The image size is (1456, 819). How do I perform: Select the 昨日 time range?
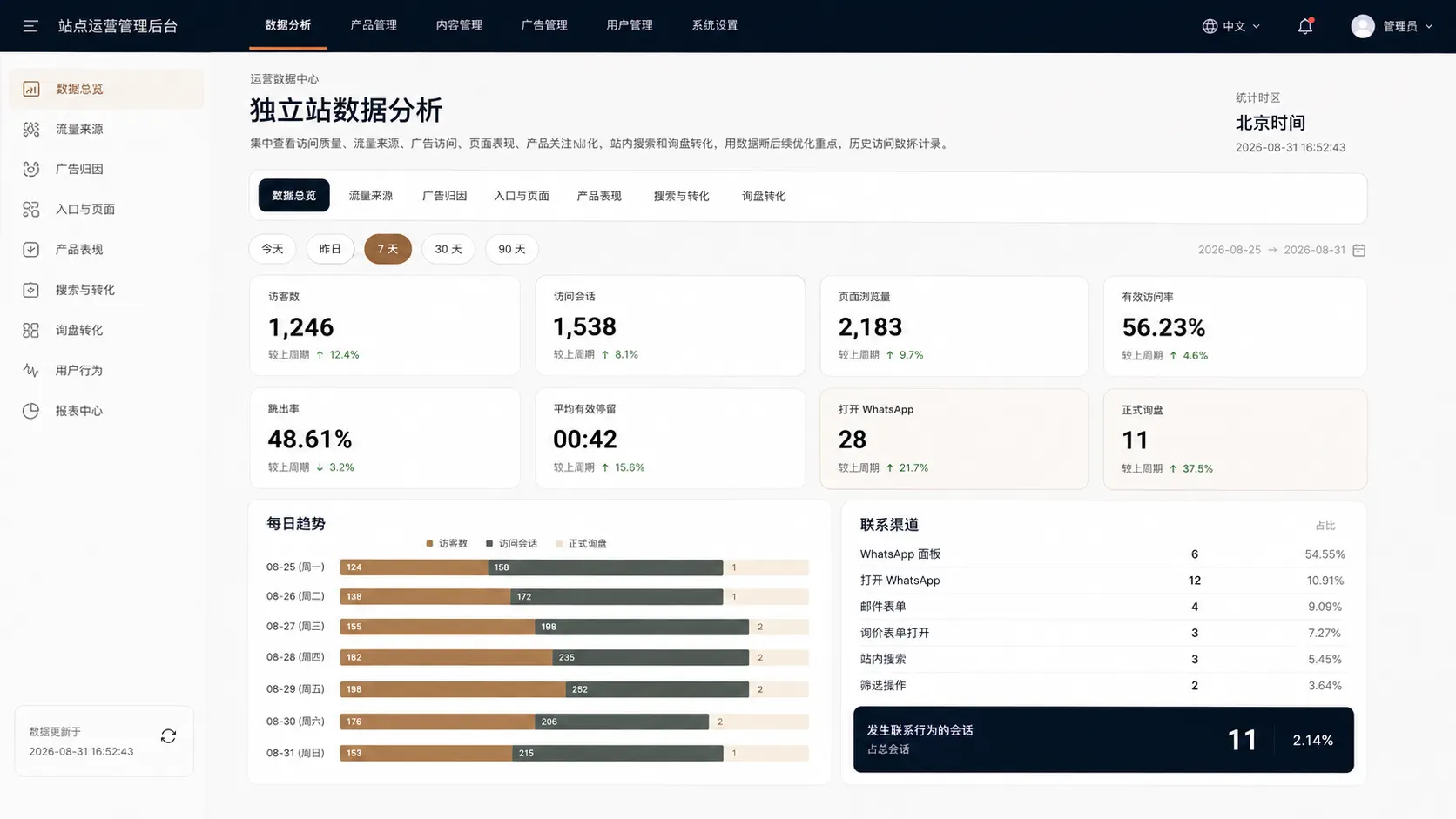[330, 249]
